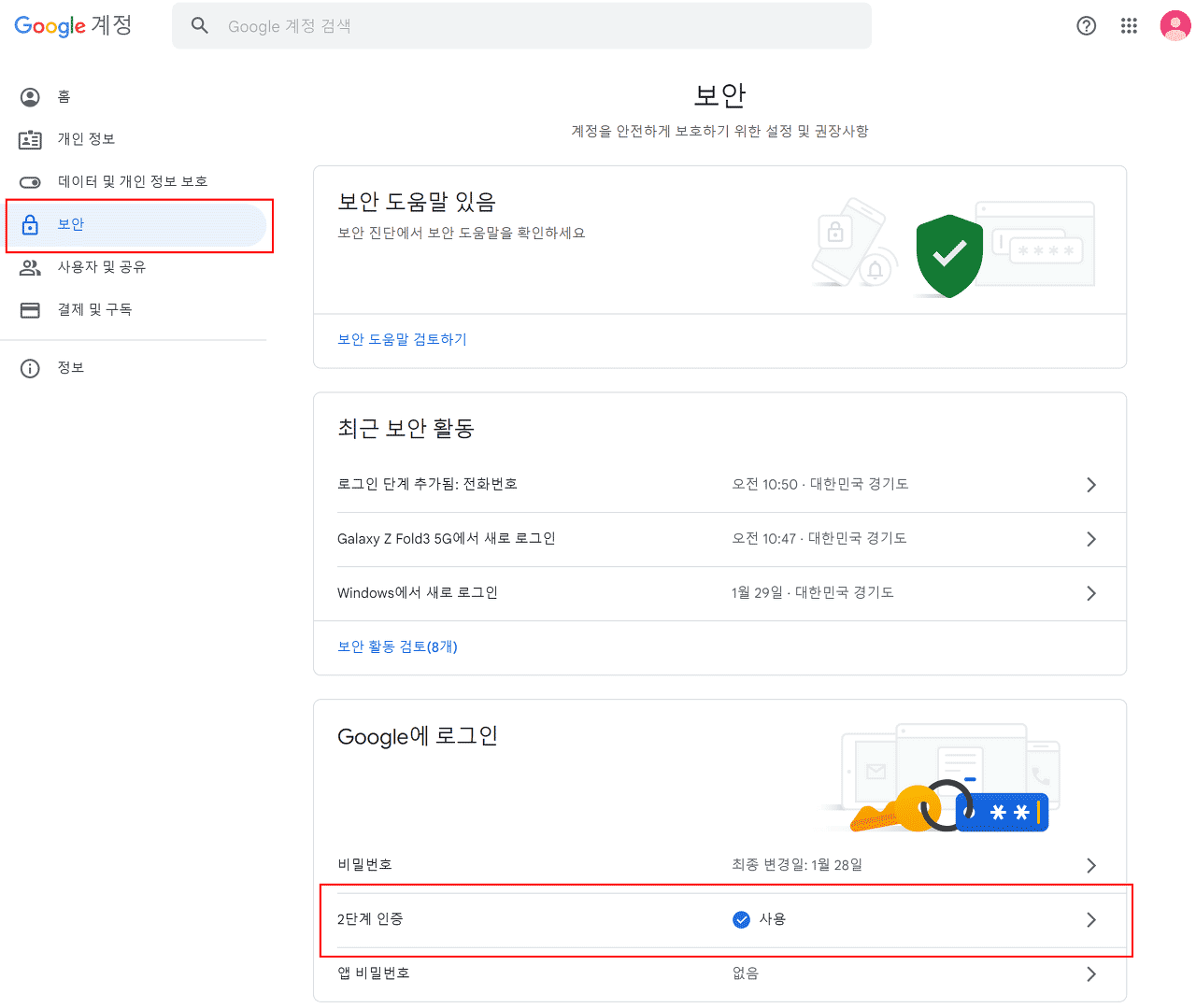Click 오전 10:47 · 대한민국 경기도 text

pyautogui.click(x=819, y=538)
